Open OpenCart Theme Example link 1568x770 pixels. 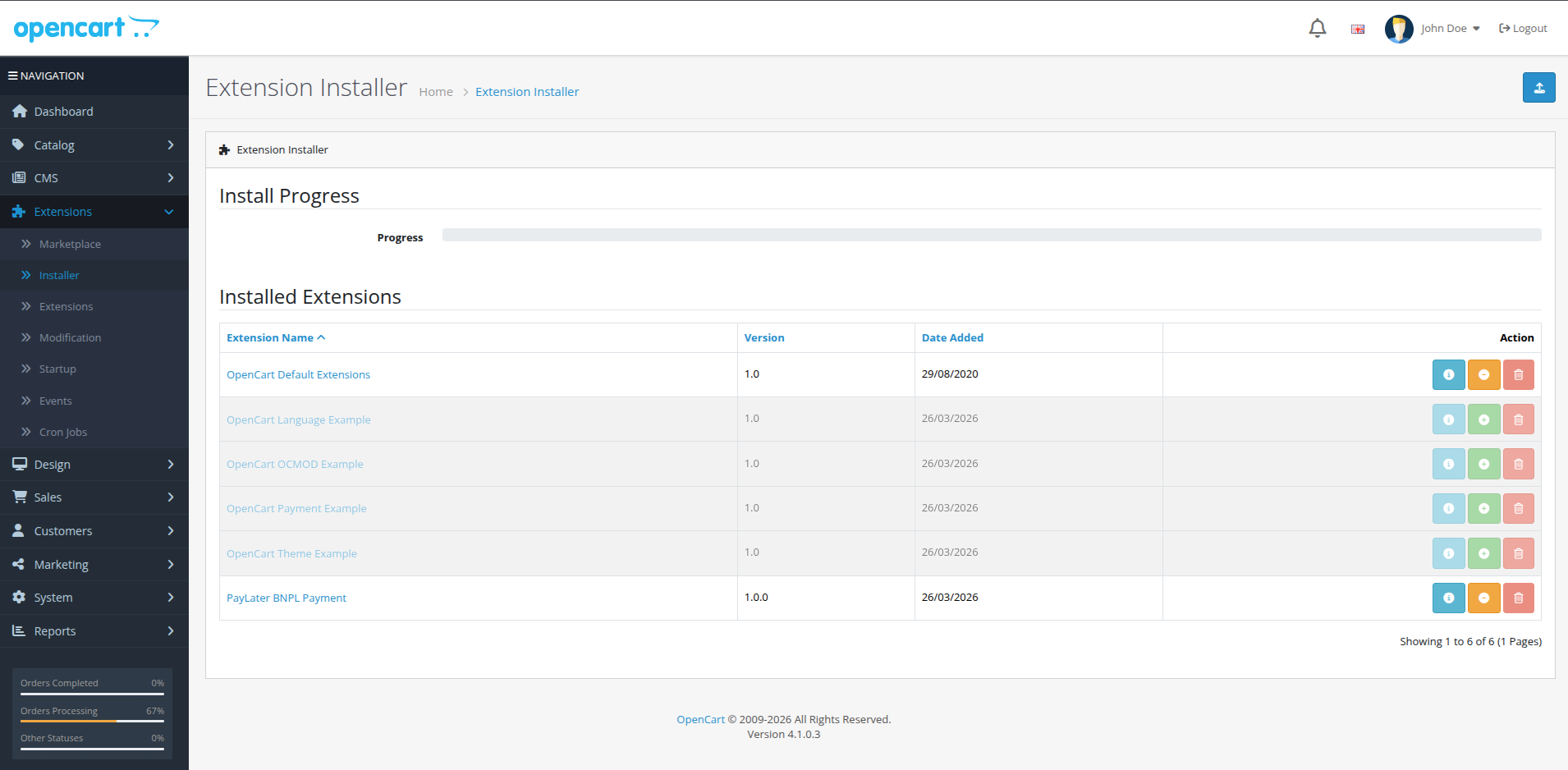pyautogui.click(x=291, y=553)
